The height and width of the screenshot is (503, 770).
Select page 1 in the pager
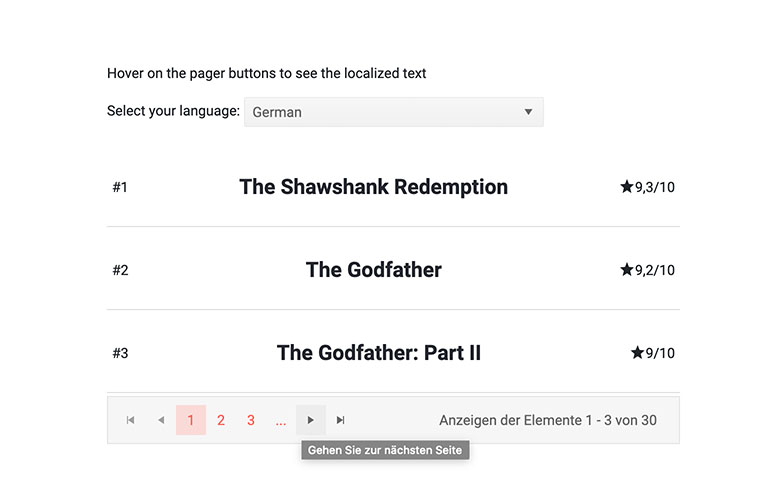pyautogui.click(x=191, y=421)
